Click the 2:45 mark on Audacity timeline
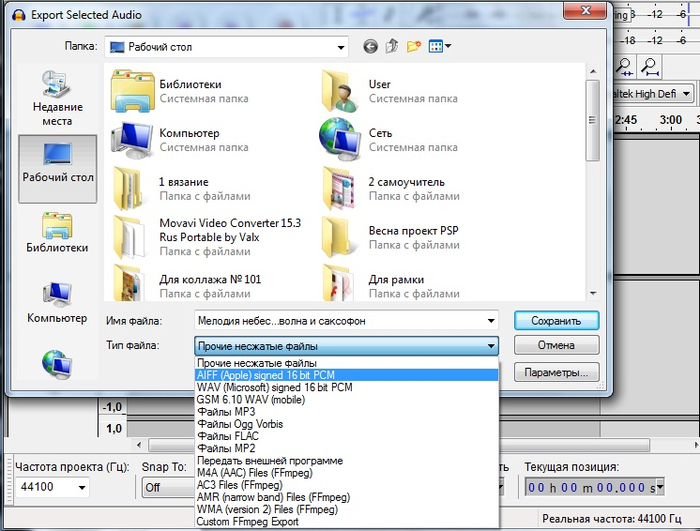This screenshot has height=531, width=700. [626, 120]
